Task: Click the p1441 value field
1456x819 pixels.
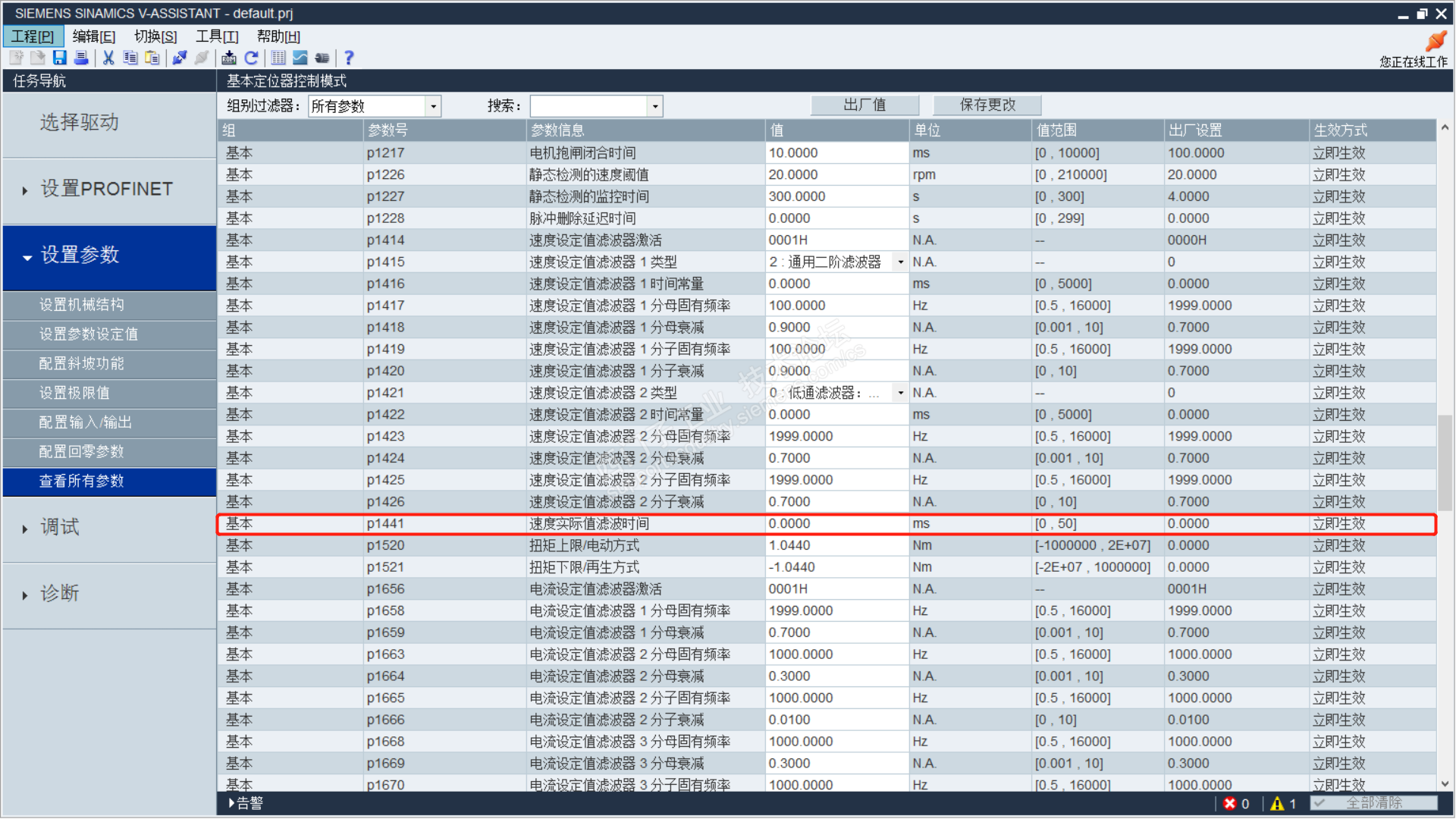Action: pyautogui.click(x=834, y=524)
